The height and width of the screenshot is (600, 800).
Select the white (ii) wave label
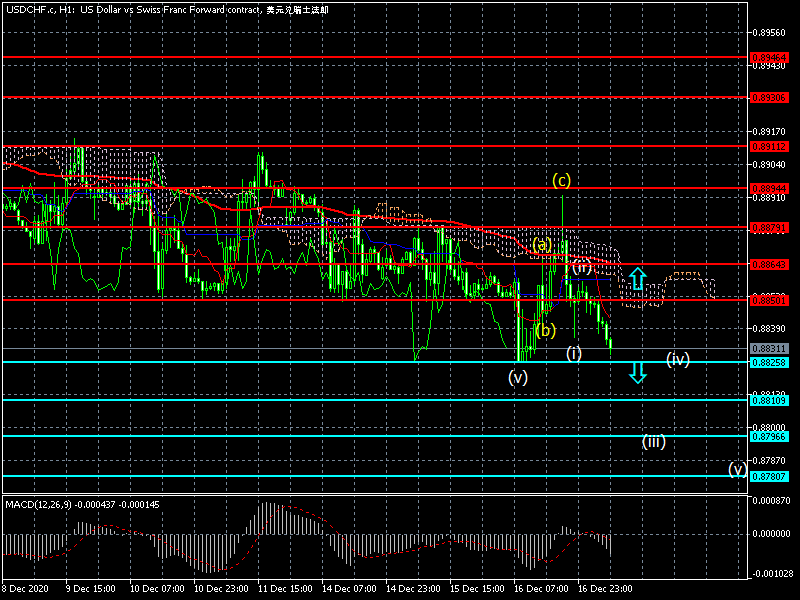(x=582, y=268)
